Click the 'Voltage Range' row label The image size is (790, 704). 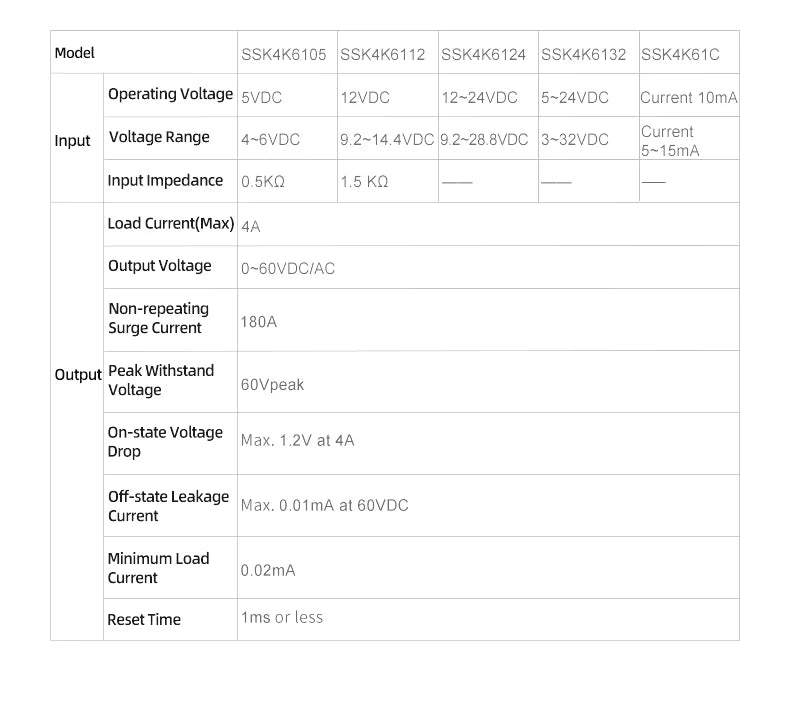[159, 137]
